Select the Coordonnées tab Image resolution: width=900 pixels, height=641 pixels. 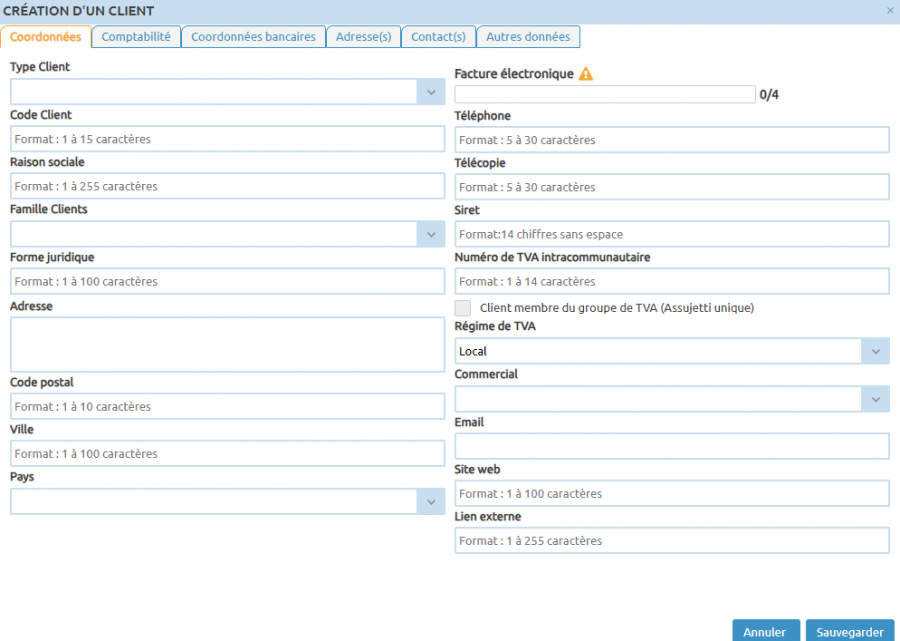[45, 37]
